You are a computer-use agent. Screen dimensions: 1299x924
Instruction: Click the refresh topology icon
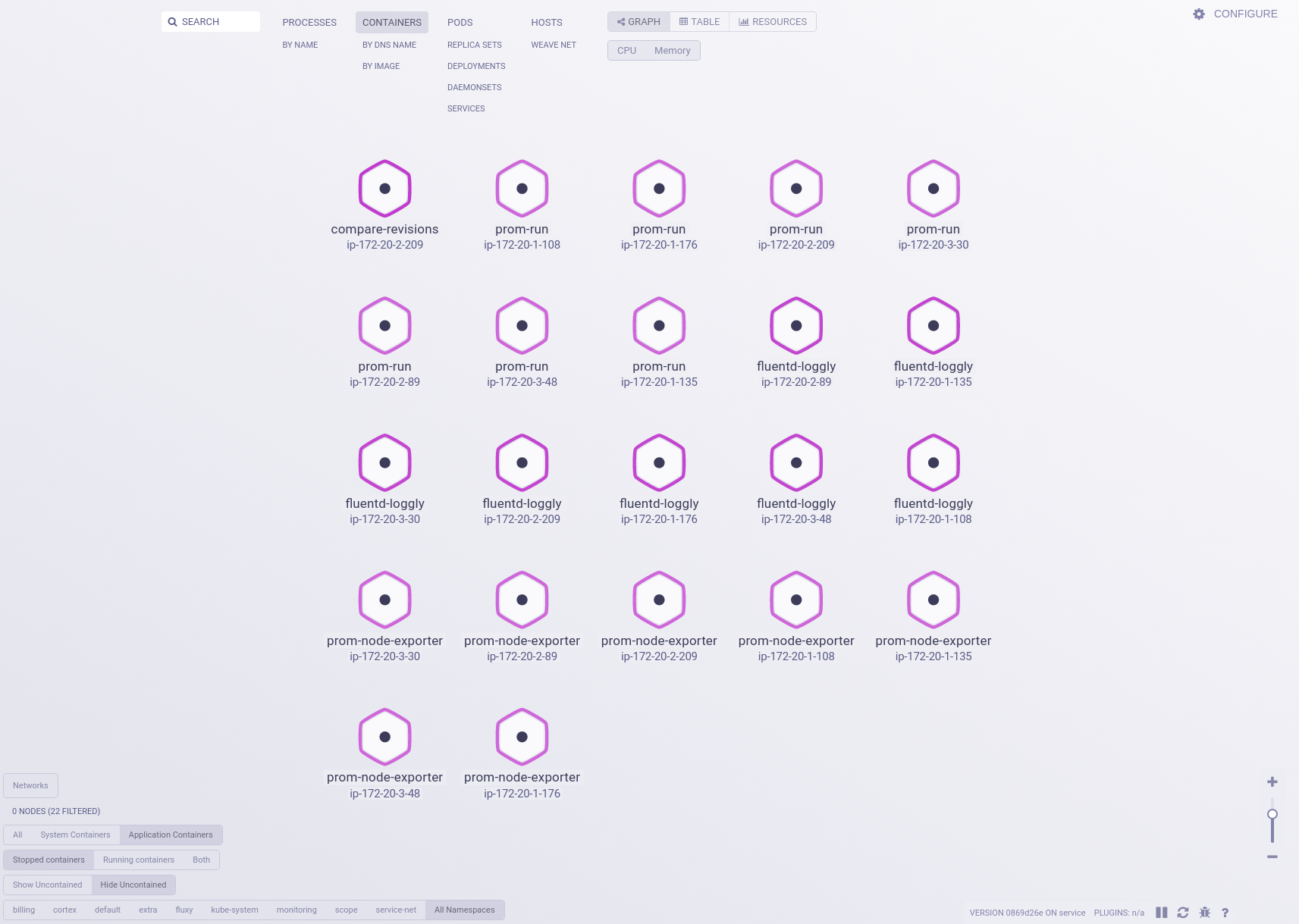coord(1183,913)
